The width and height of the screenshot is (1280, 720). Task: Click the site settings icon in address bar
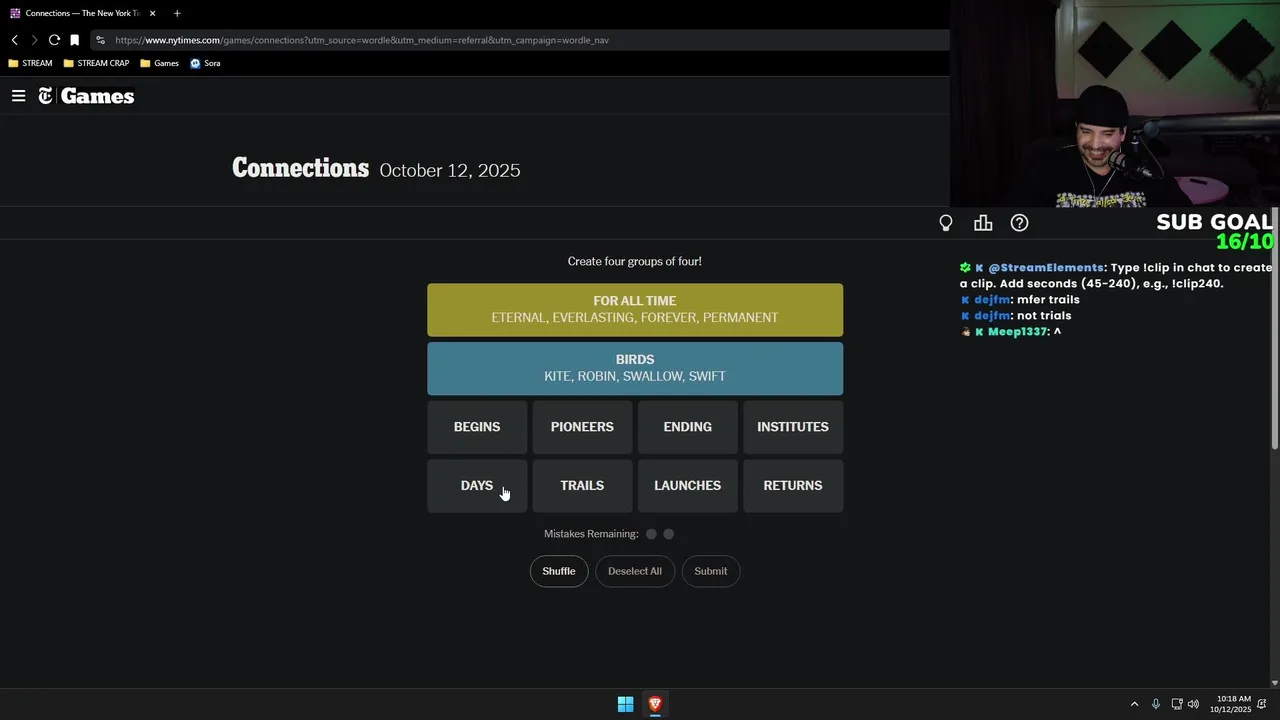tap(100, 40)
